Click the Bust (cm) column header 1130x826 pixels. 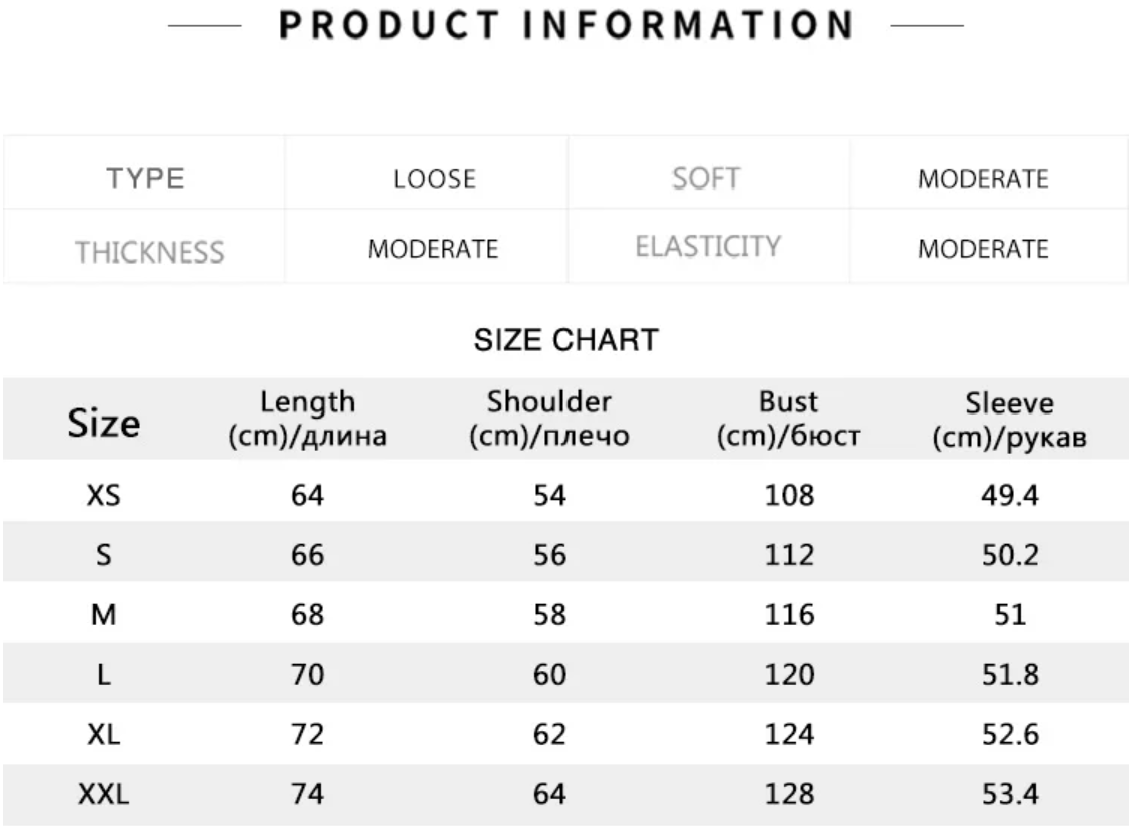pos(788,419)
